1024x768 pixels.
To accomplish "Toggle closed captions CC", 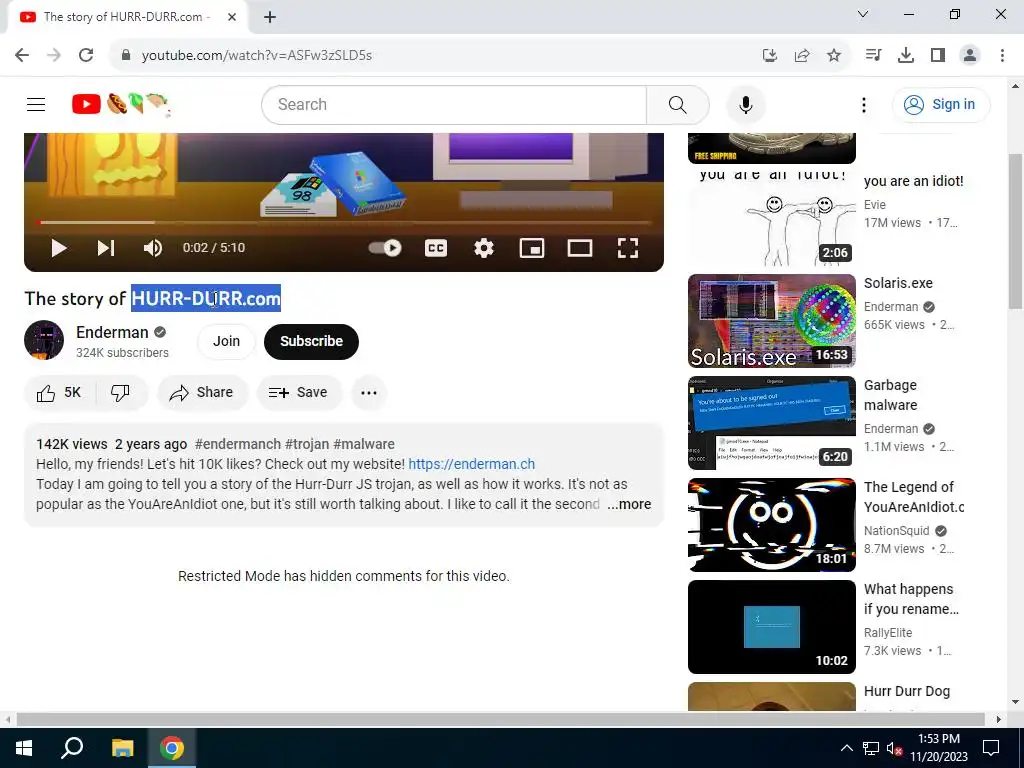I will 436,248.
